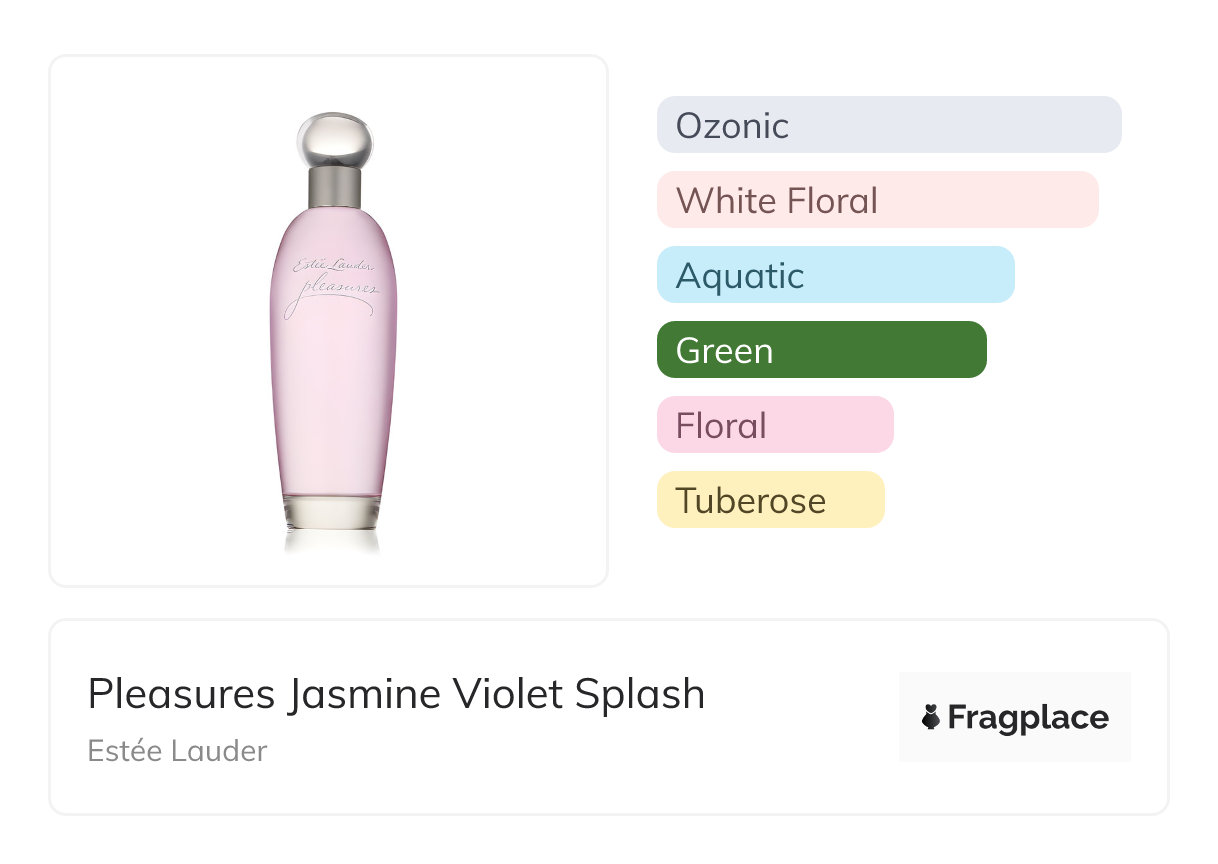Click the metallic collar below the bottle cap
The width and height of the screenshot is (1218, 864).
pyautogui.click(x=334, y=183)
